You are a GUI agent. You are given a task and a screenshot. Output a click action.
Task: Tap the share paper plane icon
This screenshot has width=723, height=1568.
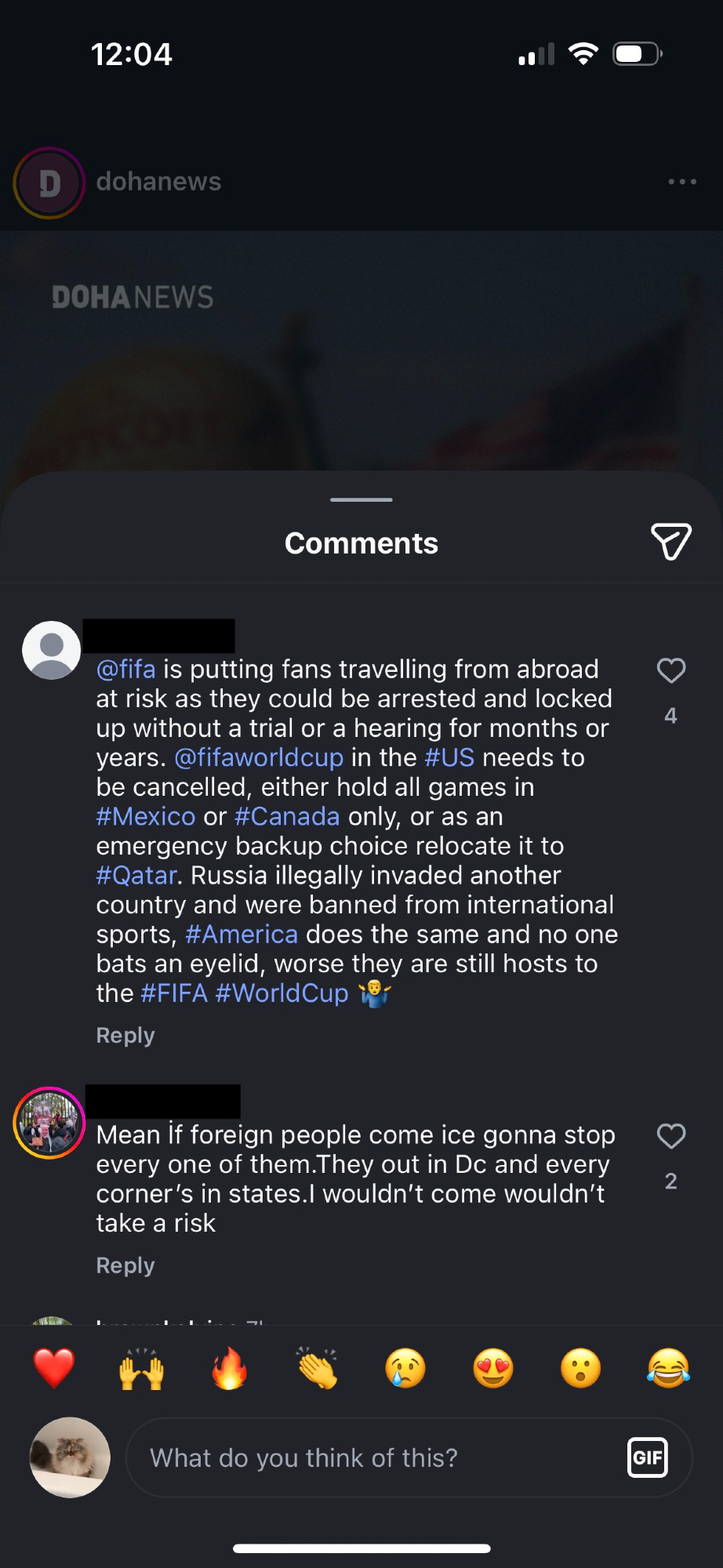670,542
